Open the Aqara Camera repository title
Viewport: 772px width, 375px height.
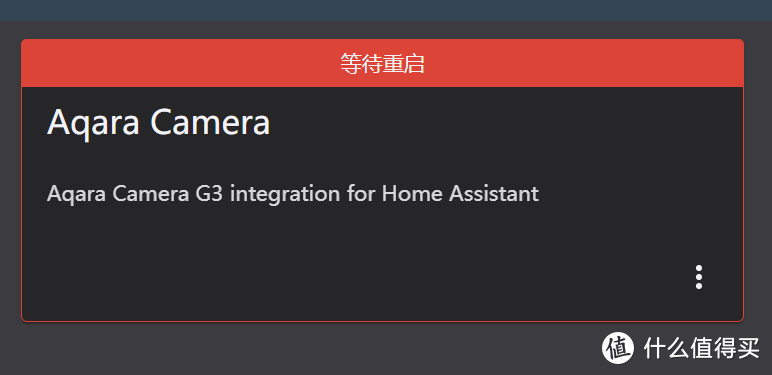pos(159,122)
